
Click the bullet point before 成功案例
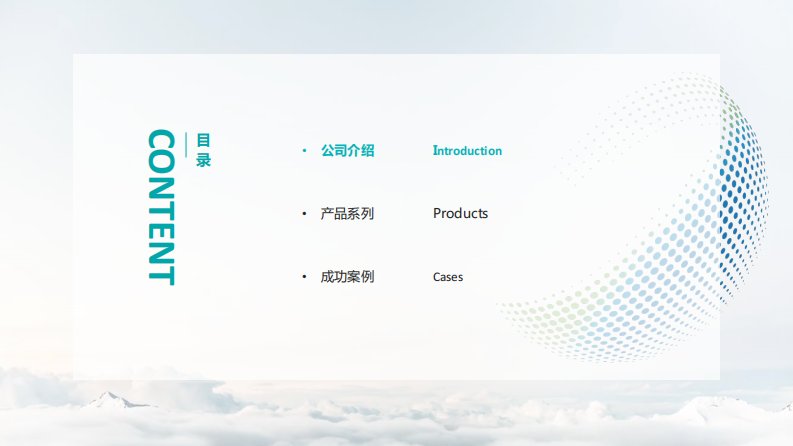(x=304, y=277)
